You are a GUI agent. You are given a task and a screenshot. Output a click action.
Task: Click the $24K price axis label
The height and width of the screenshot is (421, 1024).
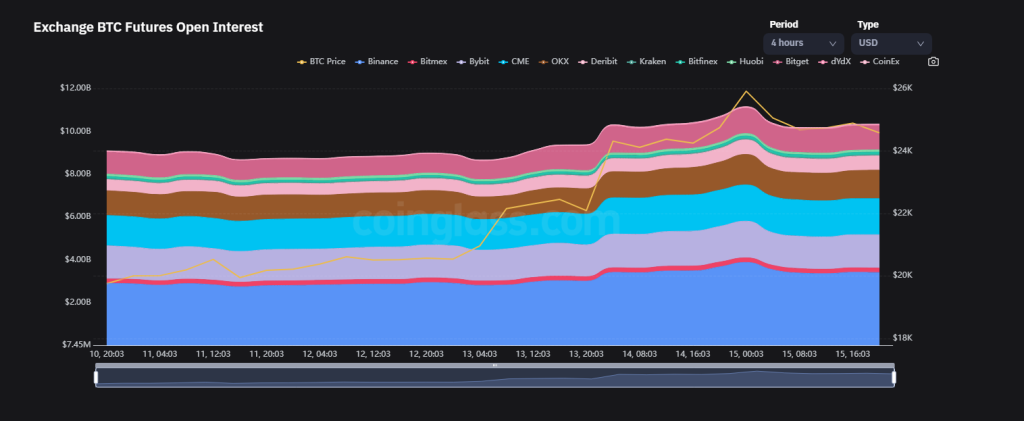[902, 150]
